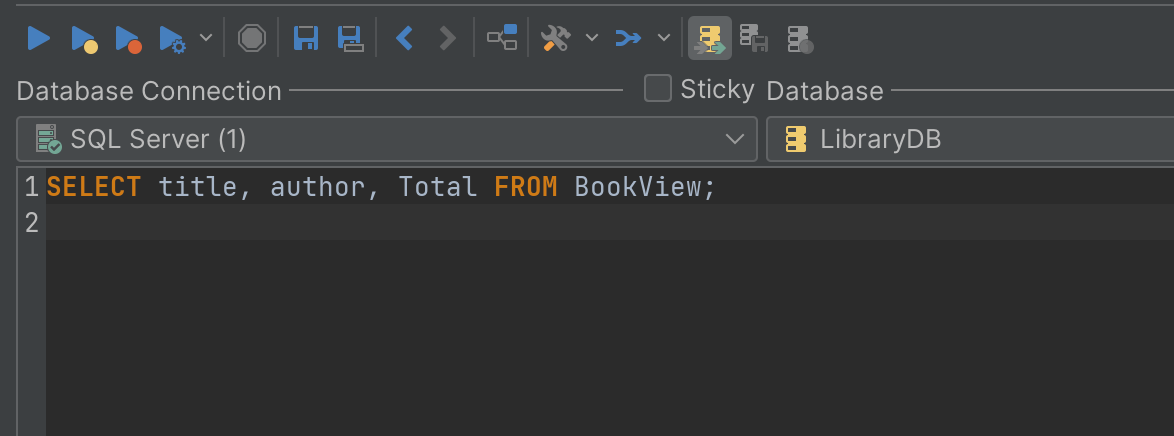This screenshot has width=1174, height=436.
Task: Click the FROM keyword in the query
Action: [526, 187]
